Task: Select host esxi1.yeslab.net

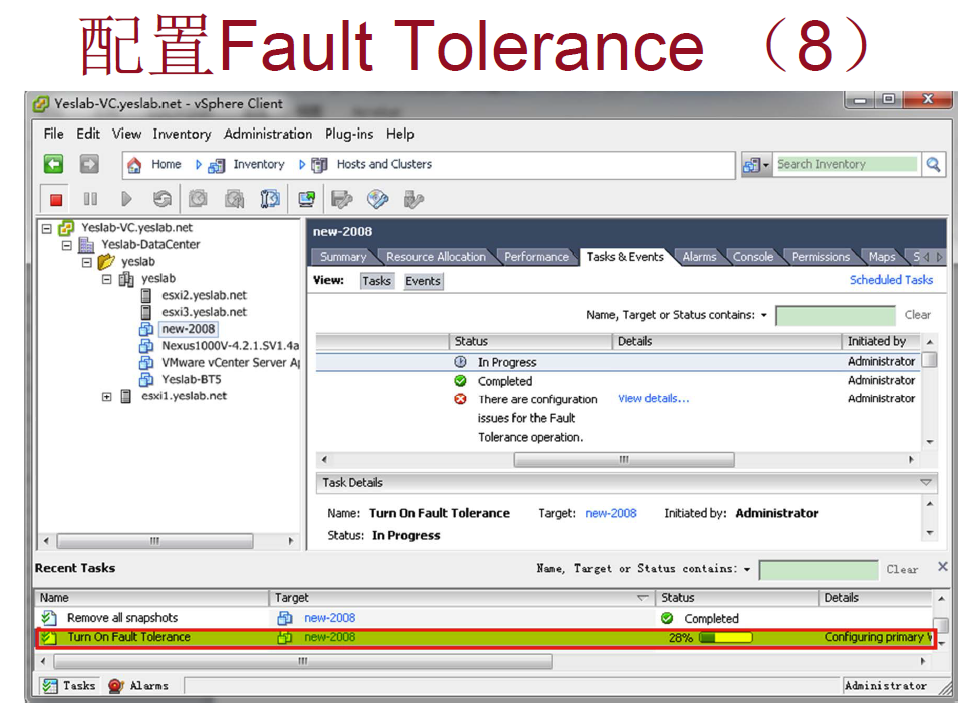Action: pos(184,396)
